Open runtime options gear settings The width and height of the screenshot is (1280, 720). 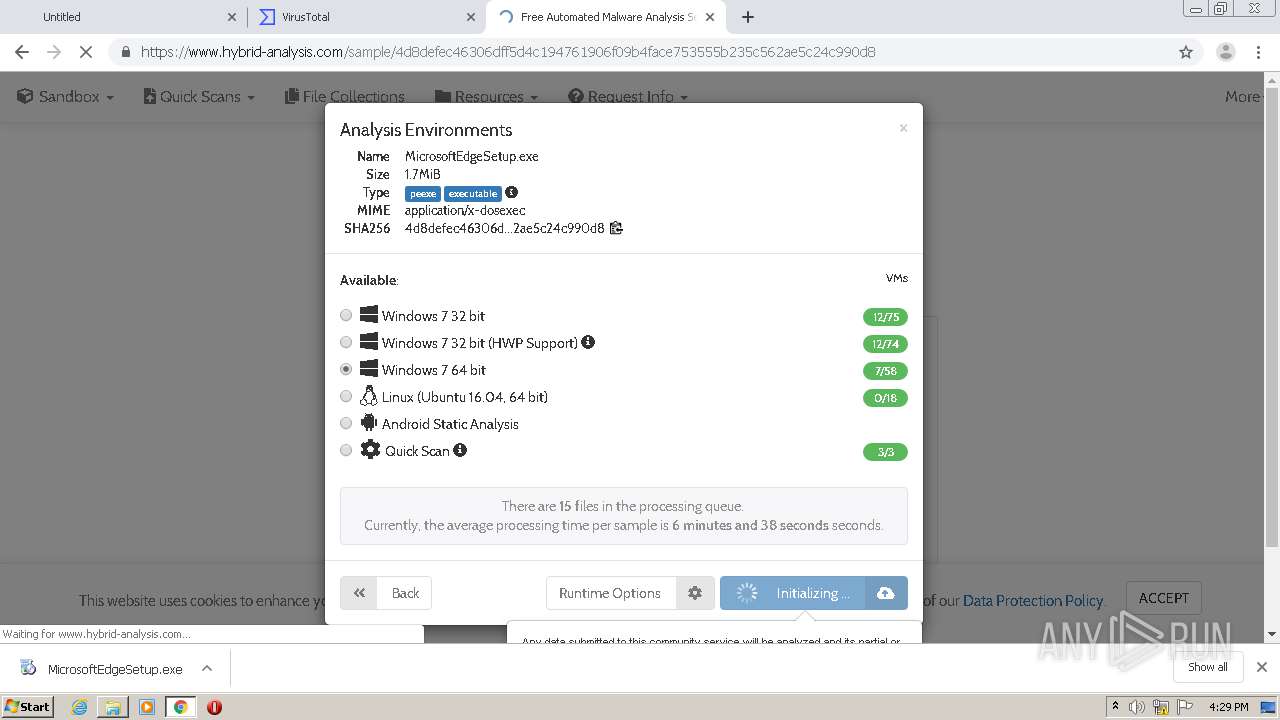695,593
